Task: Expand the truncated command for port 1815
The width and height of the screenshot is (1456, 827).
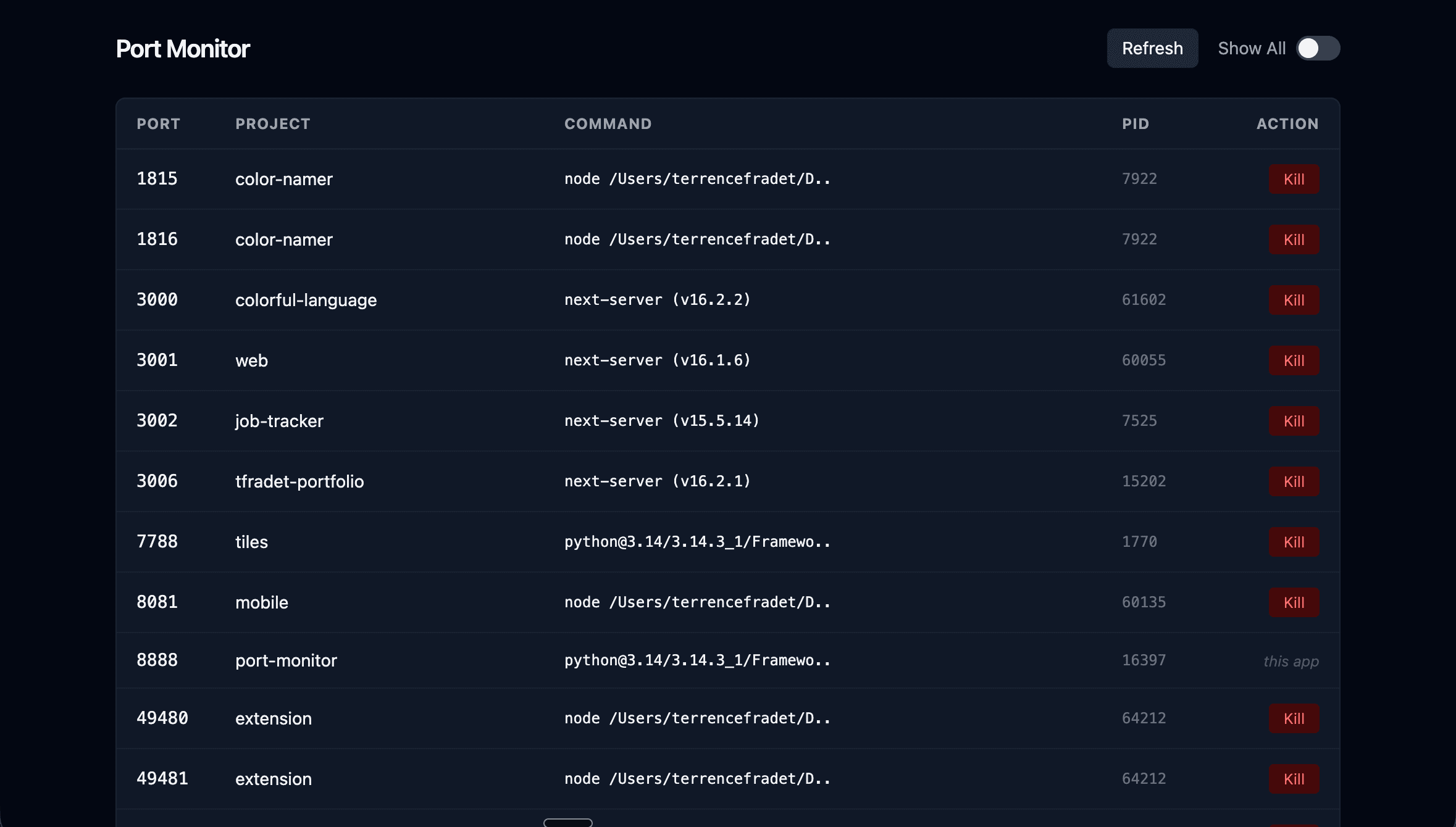Action: pos(697,179)
